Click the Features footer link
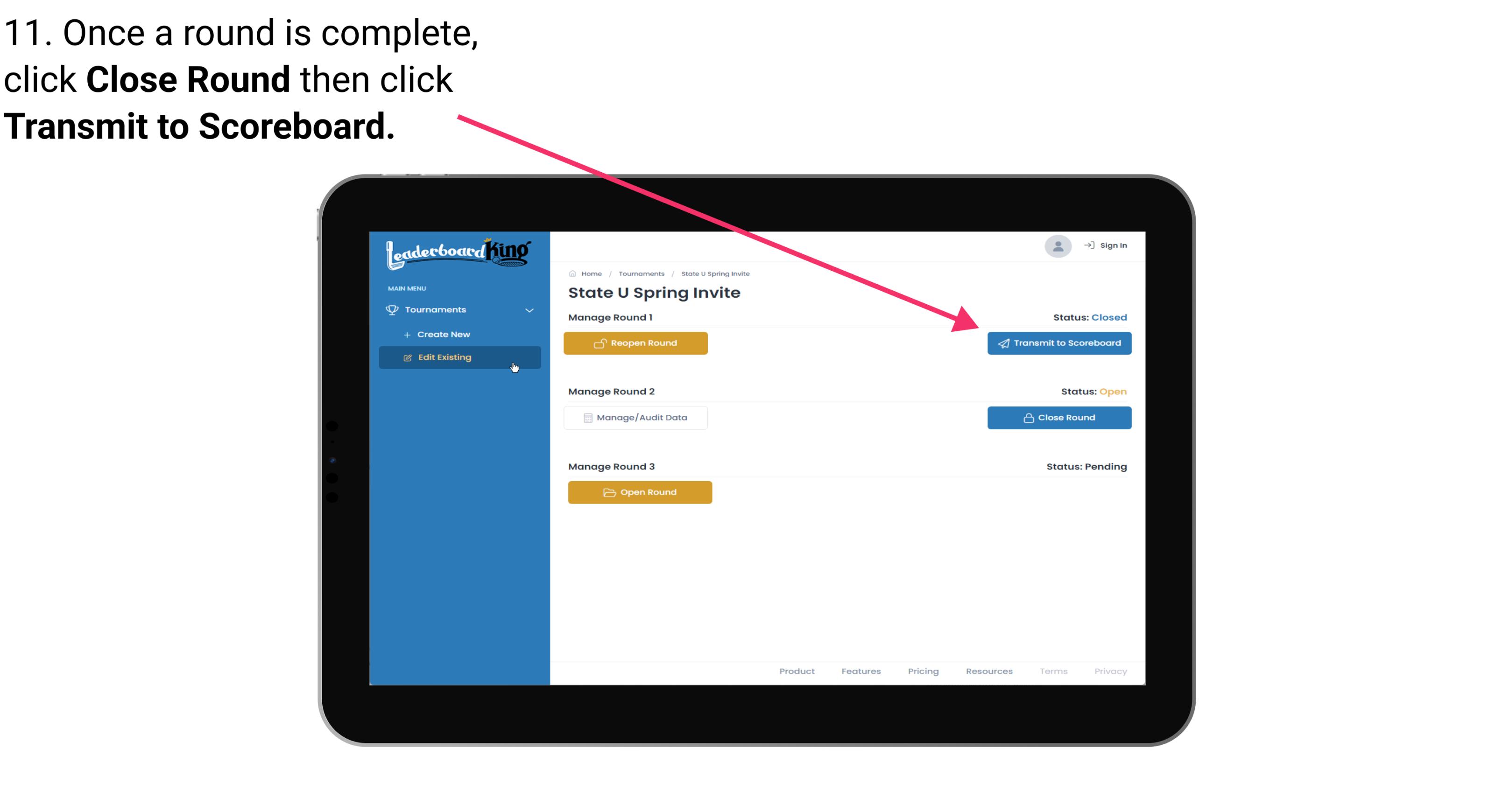The width and height of the screenshot is (1510, 812). pyautogui.click(x=862, y=671)
